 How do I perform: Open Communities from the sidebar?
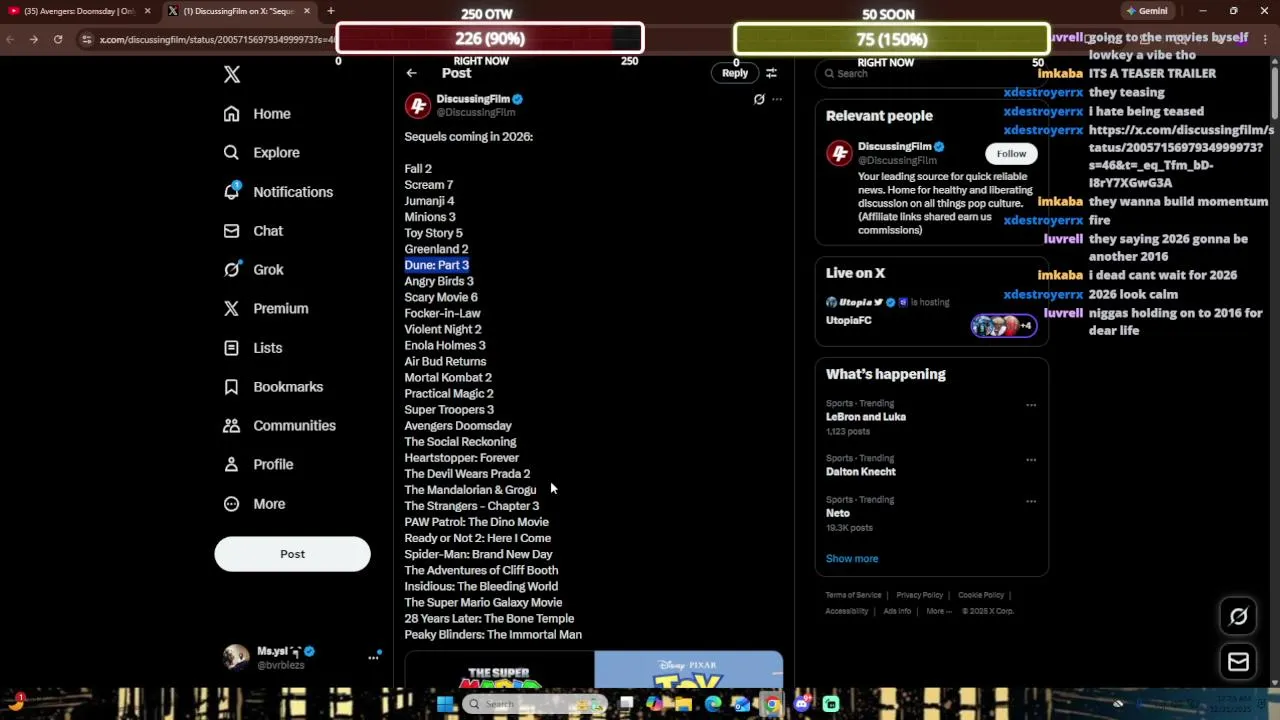pyautogui.click(x=279, y=426)
